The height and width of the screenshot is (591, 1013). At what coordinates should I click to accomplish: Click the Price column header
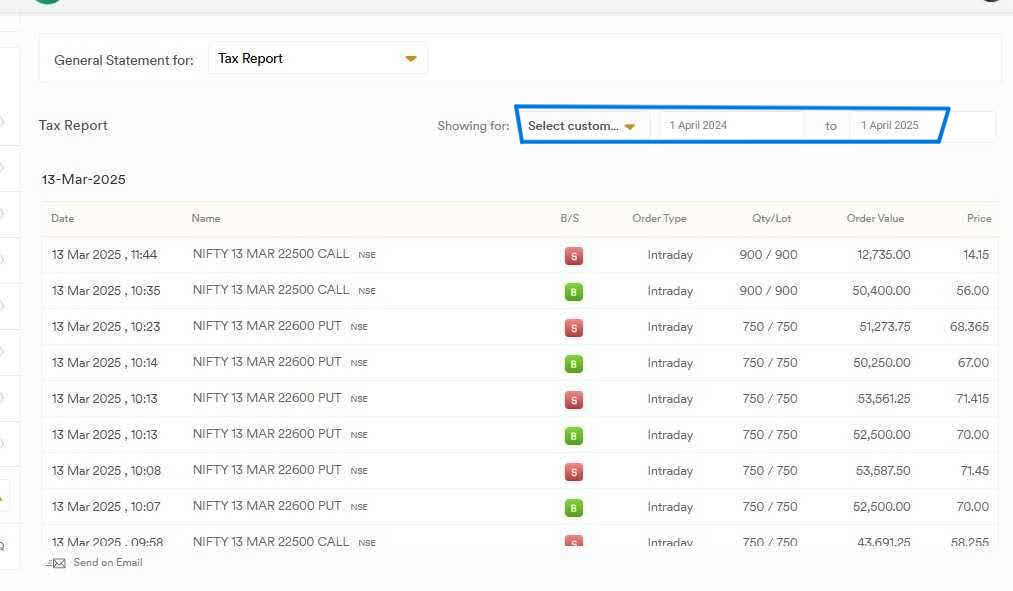[x=978, y=218]
